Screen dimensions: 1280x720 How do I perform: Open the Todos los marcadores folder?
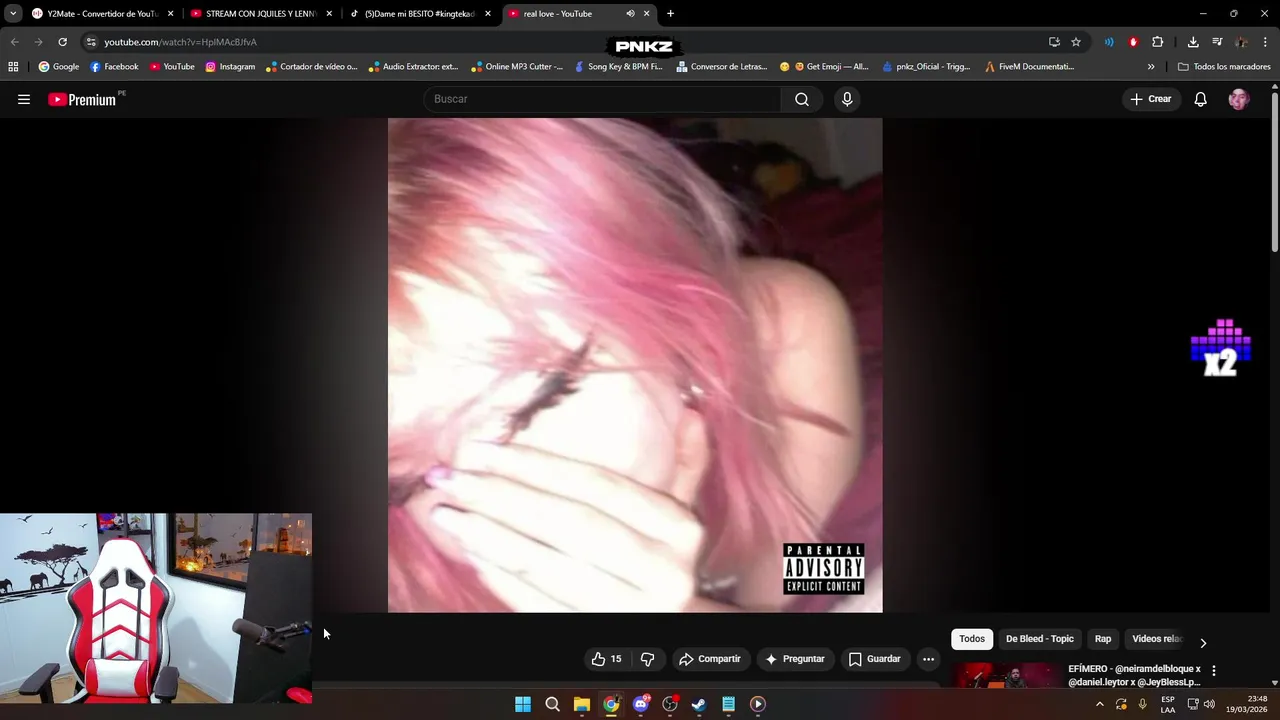(x=1224, y=67)
